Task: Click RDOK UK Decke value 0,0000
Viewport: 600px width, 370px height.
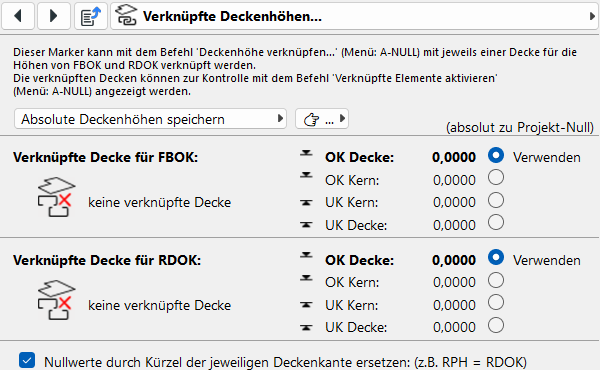Action: [454, 328]
